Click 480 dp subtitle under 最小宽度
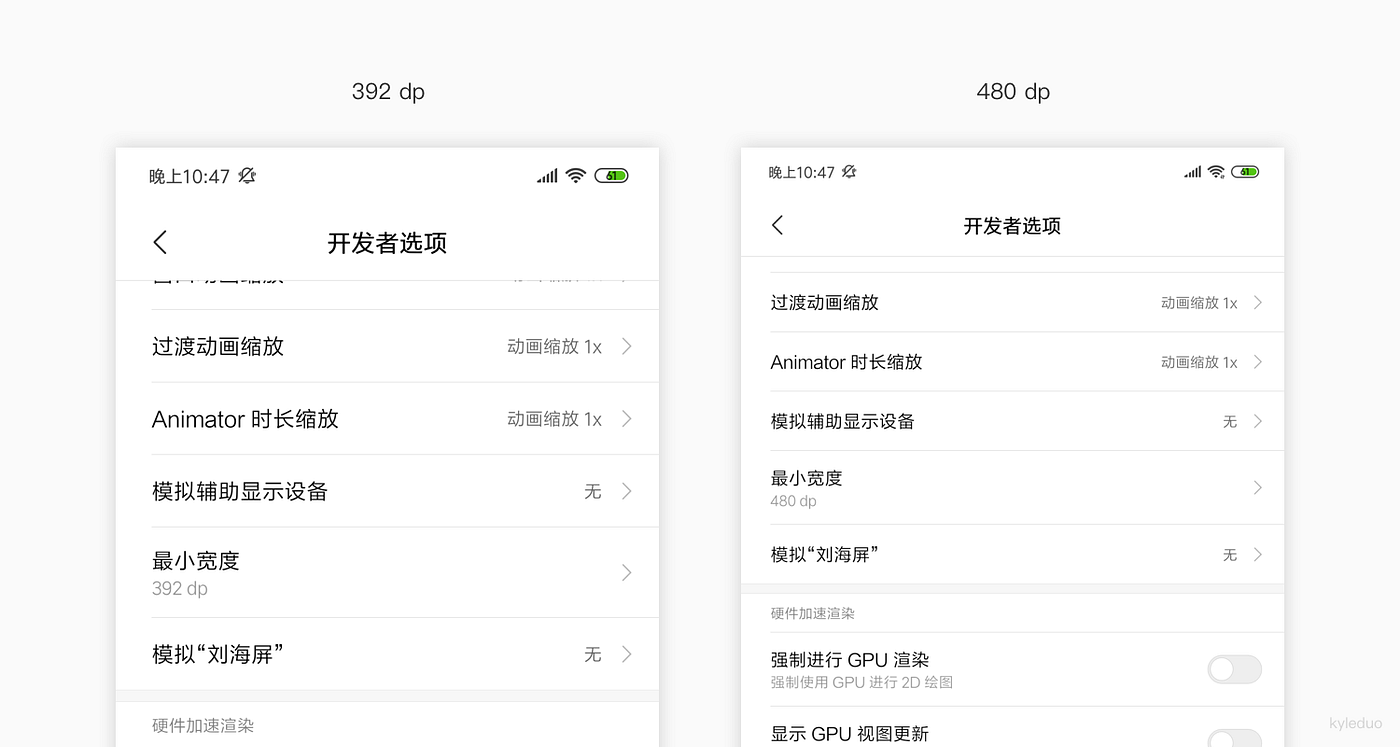Screen dimensions: 1400x747 coord(794,501)
